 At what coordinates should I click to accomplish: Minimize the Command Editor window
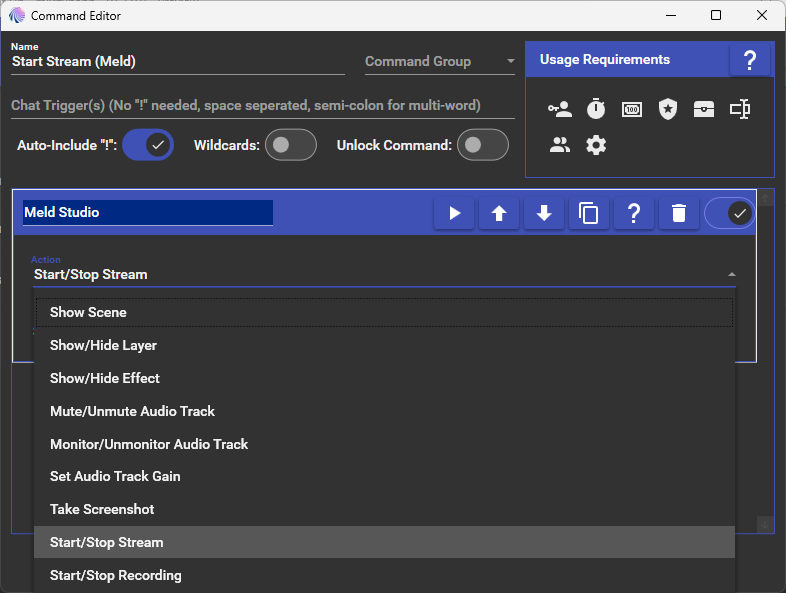671,16
